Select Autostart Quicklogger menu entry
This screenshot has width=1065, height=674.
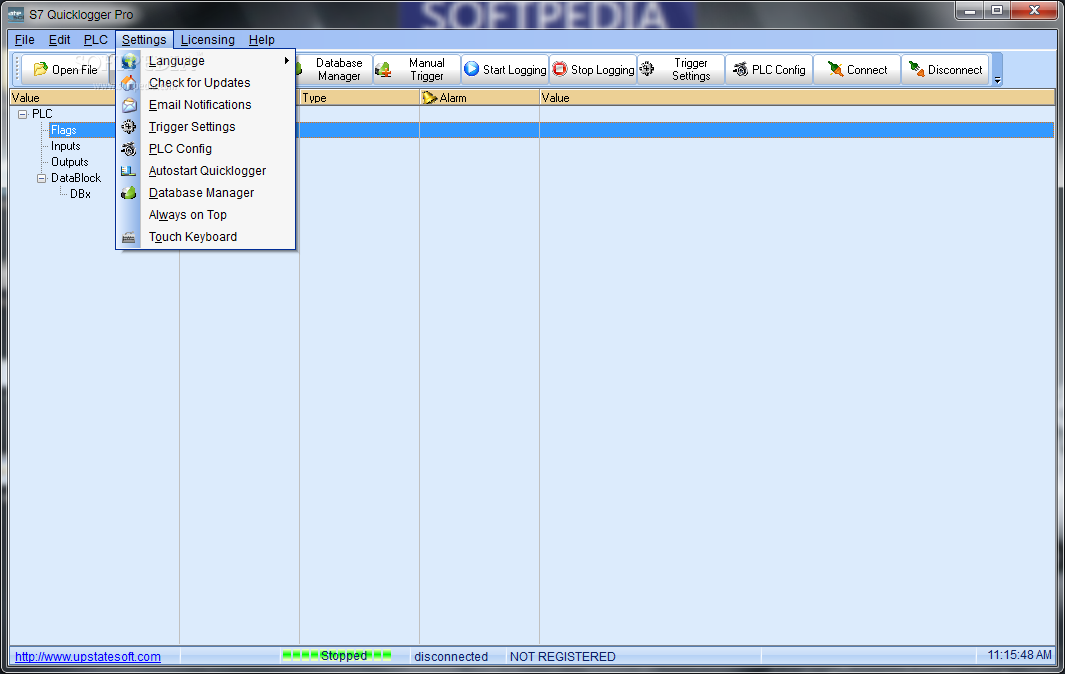(x=206, y=171)
